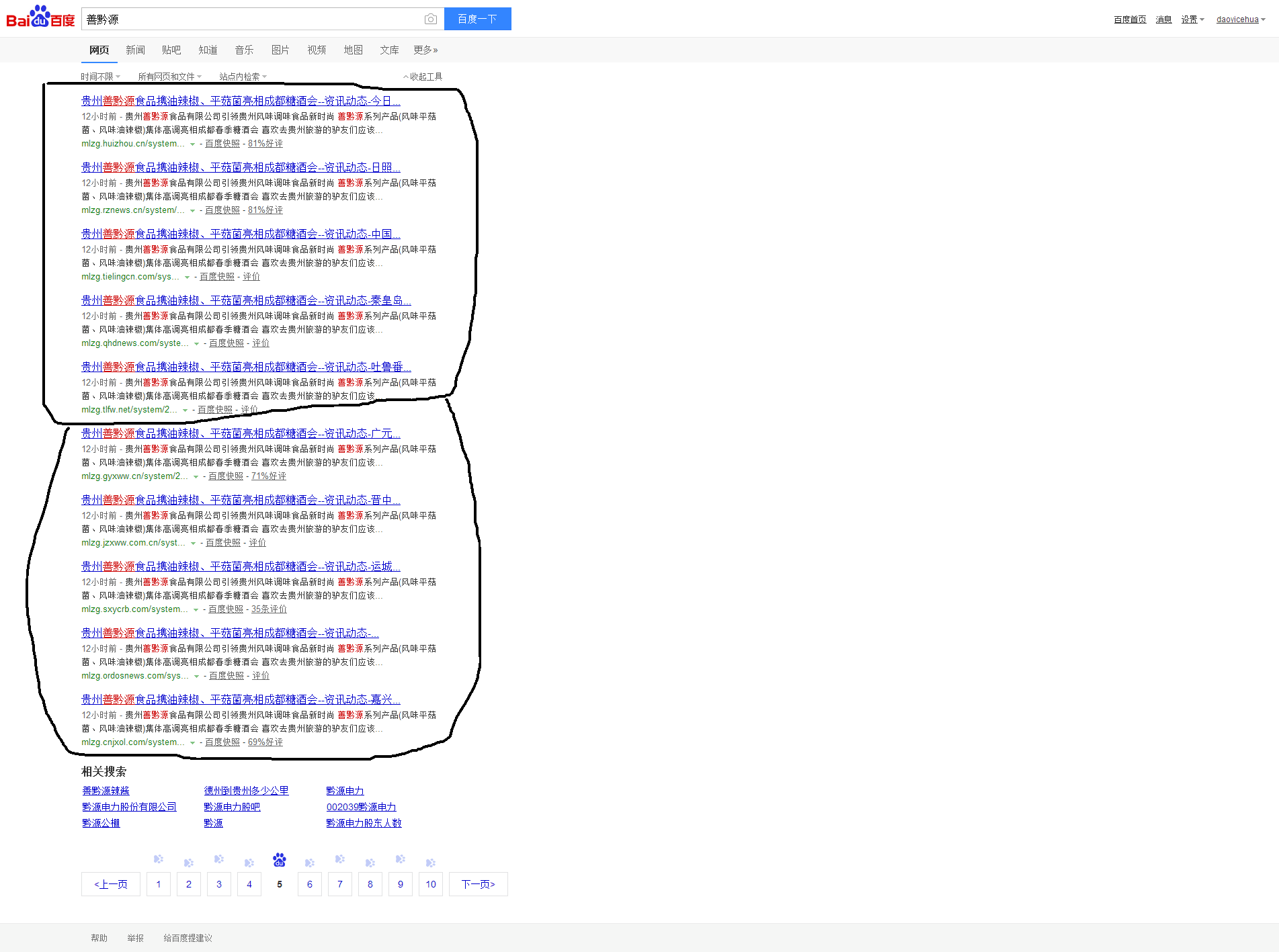Click 81%好评 on mlzg.rznews.cn result
The image size is (1279, 952).
click(x=265, y=210)
